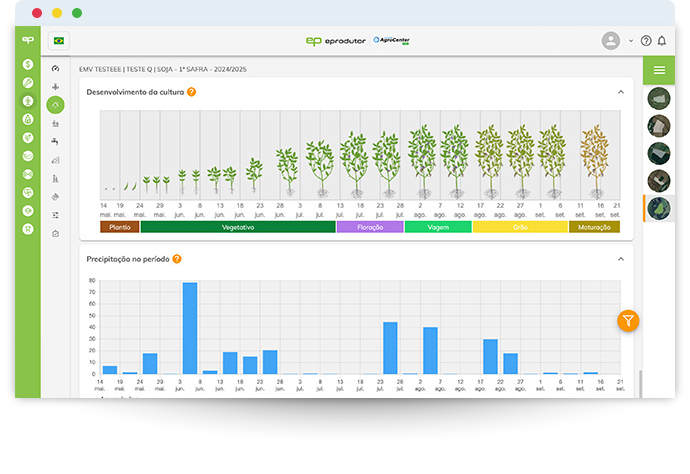Image resolution: width=690 pixels, height=474 pixels.
Task: Select the Brazil flag language button
Action: (x=59, y=41)
